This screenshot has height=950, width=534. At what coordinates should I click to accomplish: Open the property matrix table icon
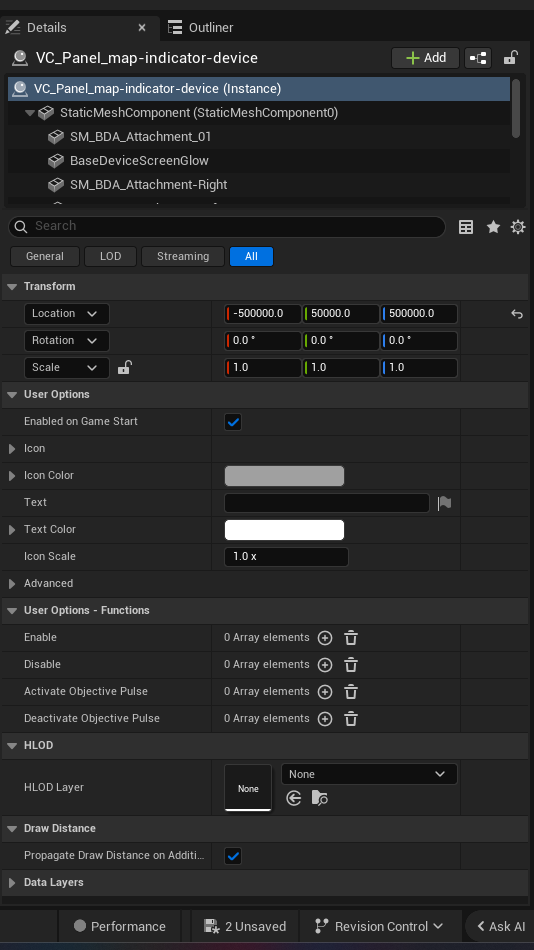(x=466, y=227)
